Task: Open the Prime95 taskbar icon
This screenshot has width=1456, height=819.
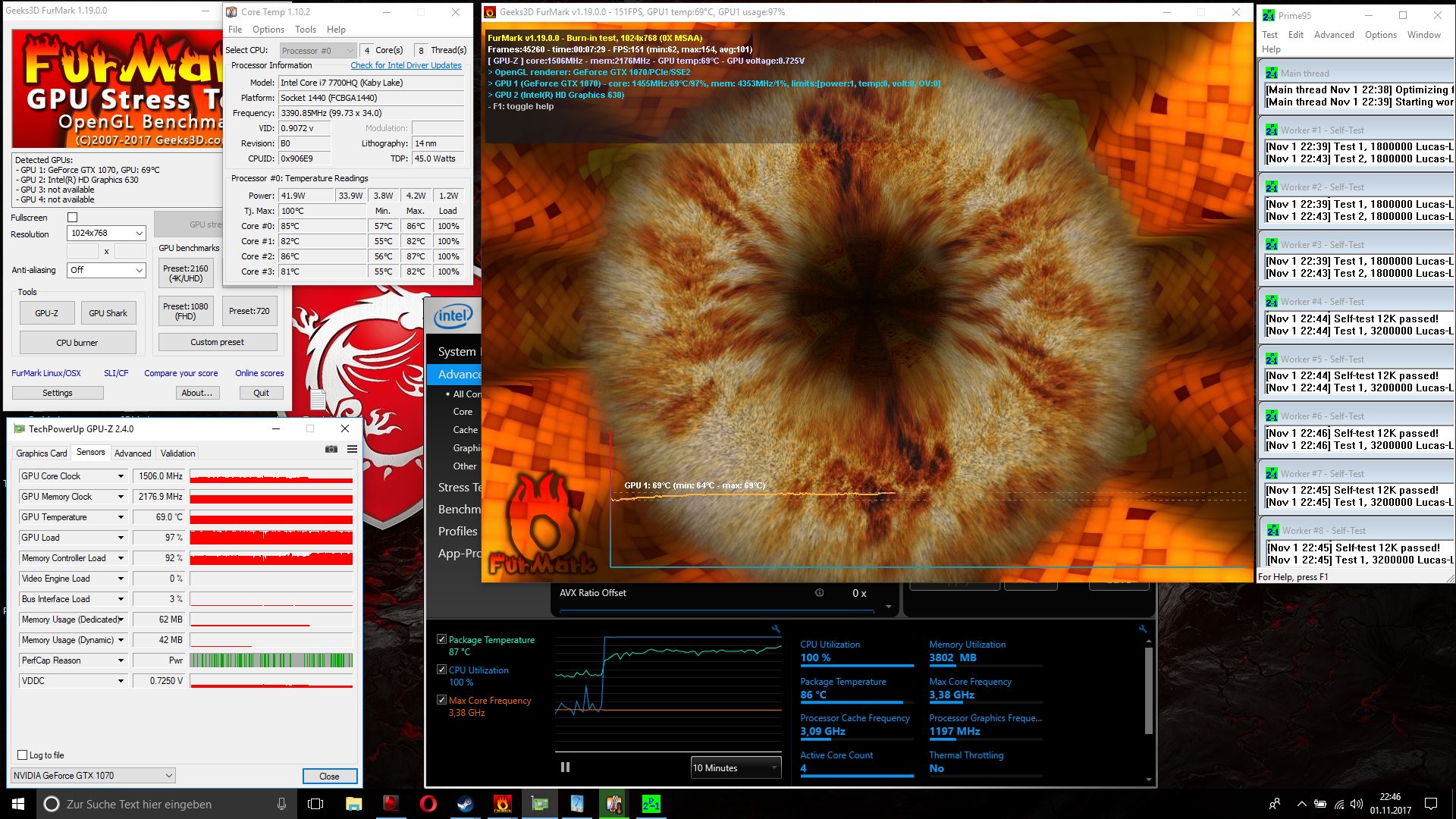Action: (x=651, y=804)
